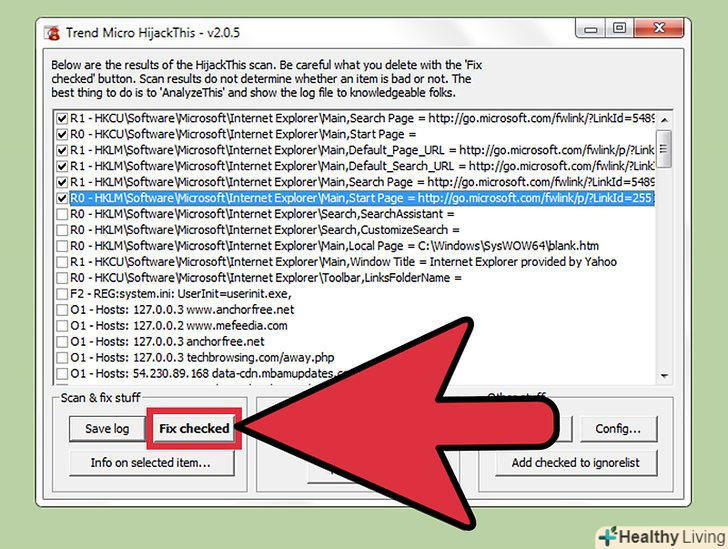Uncheck highlighted R0 HKLM Start Page checkbox
The height and width of the screenshot is (549, 728).
(x=62, y=198)
